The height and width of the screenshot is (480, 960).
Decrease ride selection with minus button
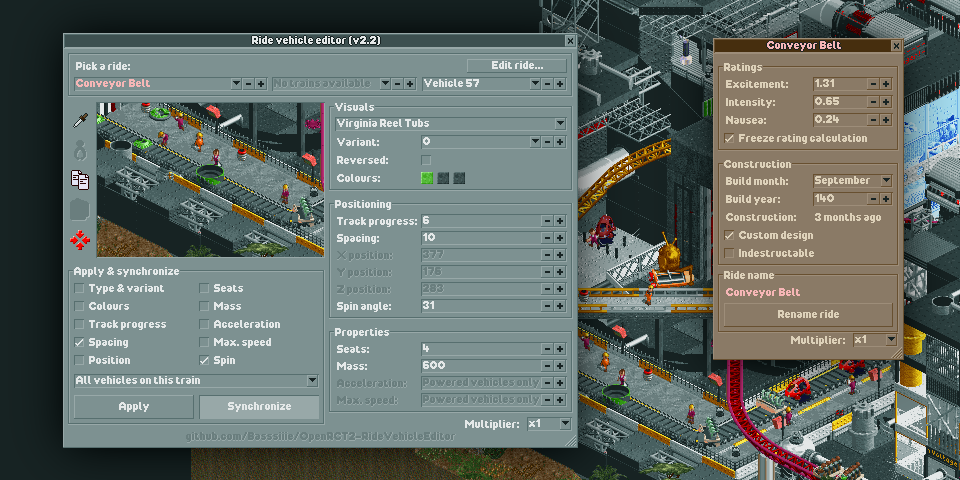tap(249, 84)
